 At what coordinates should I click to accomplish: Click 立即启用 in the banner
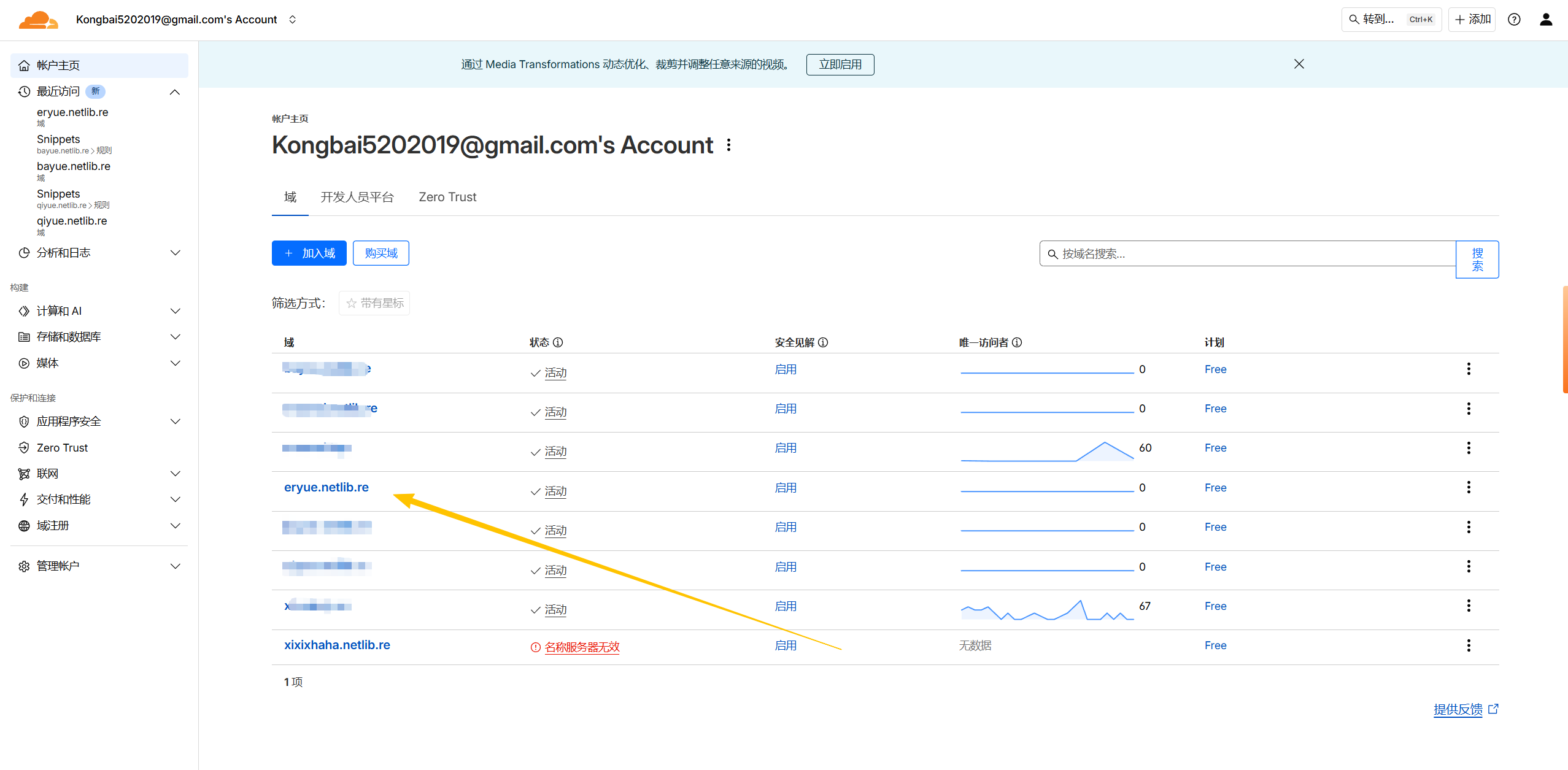tap(840, 64)
